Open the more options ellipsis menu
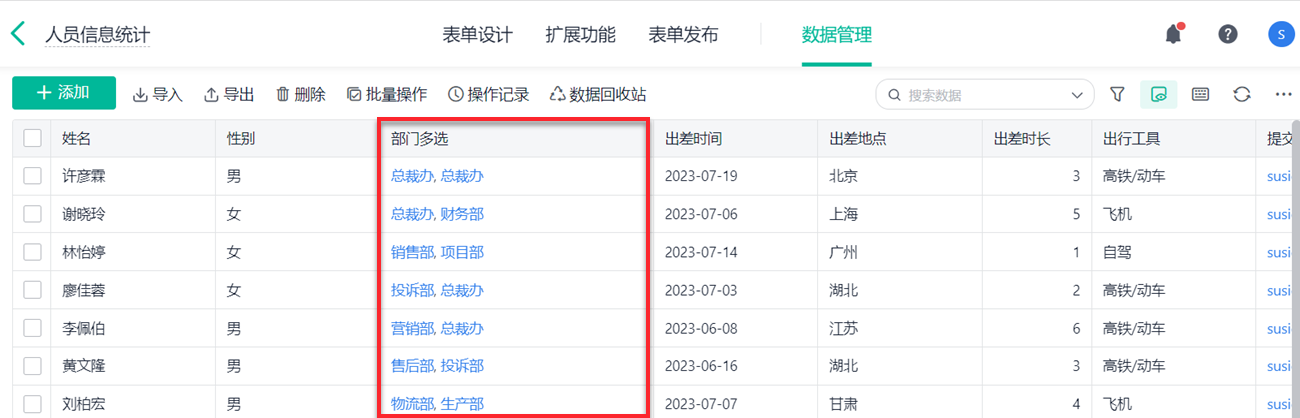This screenshot has height=418, width=1300. coord(1284,94)
